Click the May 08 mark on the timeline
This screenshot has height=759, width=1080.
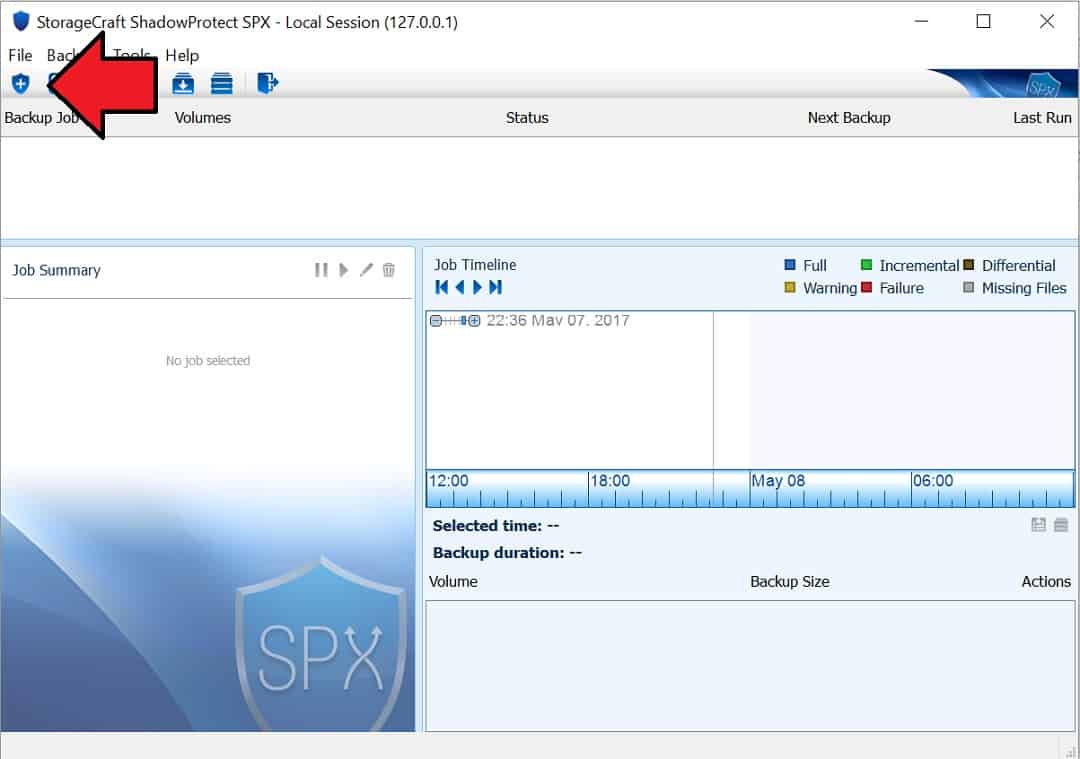778,481
